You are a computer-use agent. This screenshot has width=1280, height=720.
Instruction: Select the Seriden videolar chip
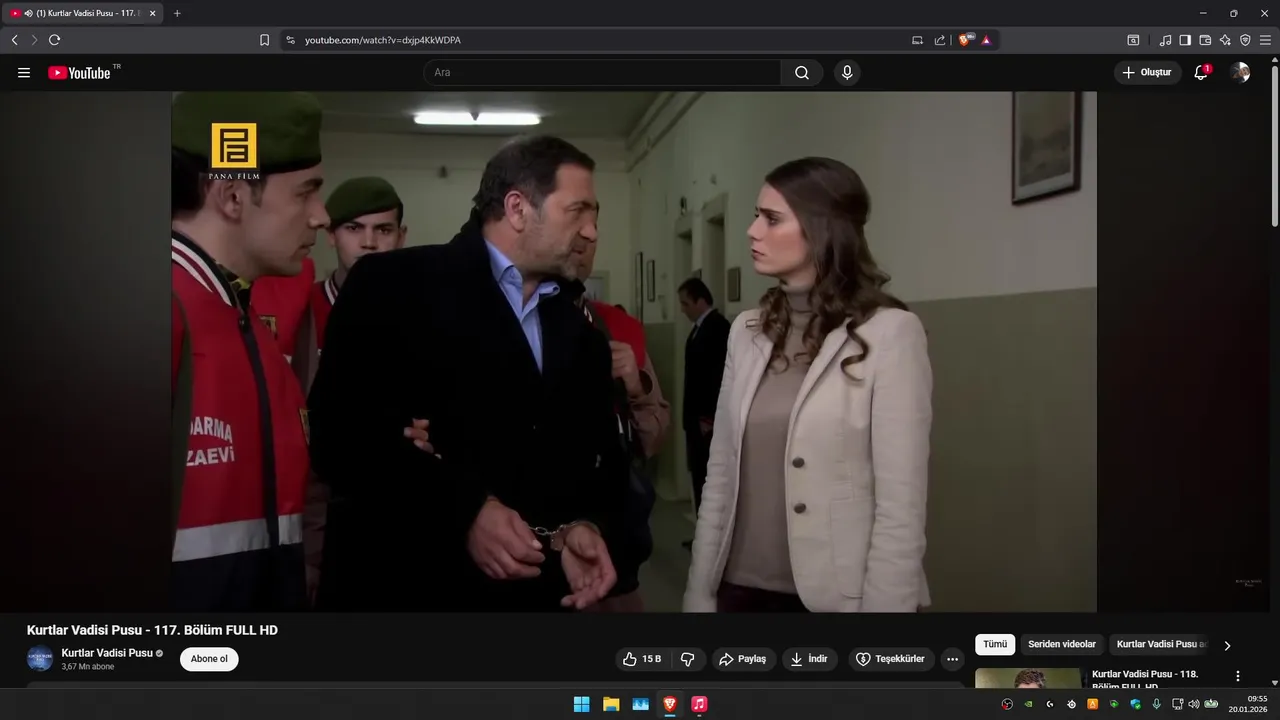click(x=1062, y=645)
